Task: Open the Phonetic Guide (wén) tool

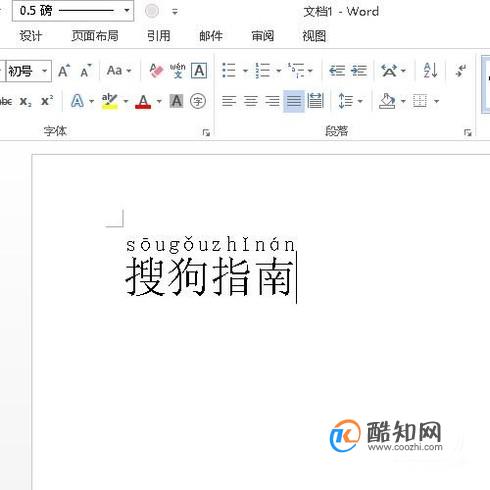Action: click(178, 71)
